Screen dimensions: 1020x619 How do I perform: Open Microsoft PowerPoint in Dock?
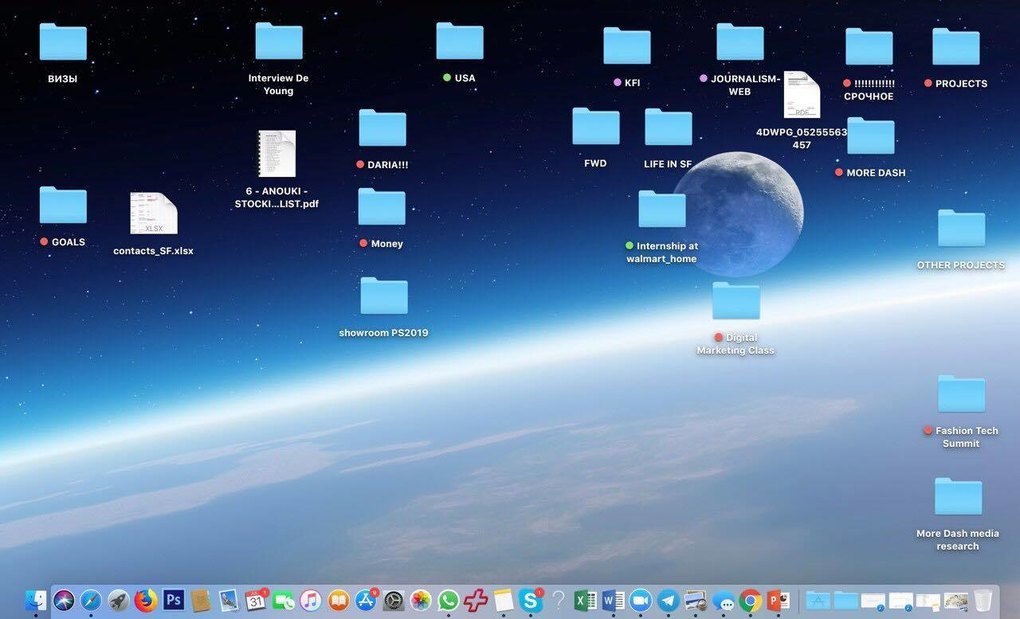point(778,600)
